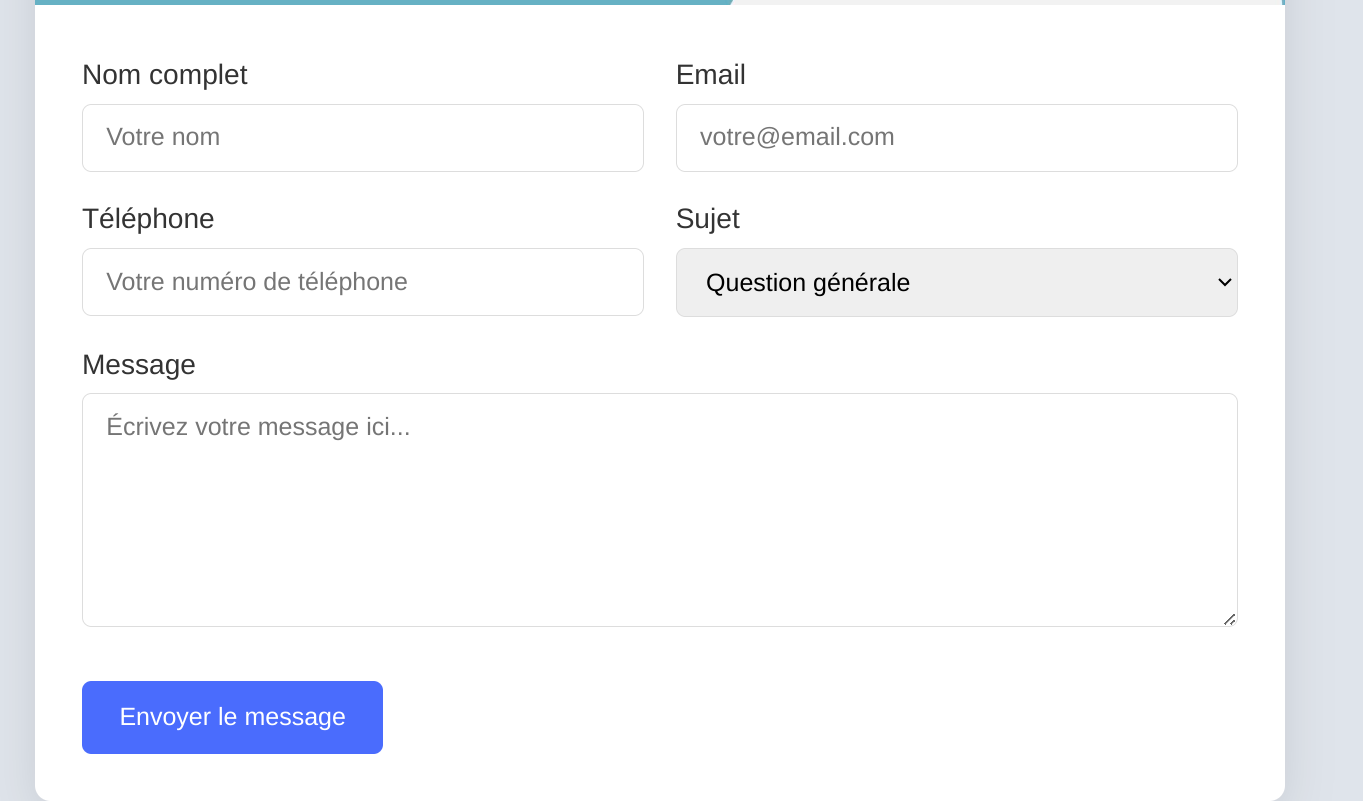Click the "votre@email.com" placeholder text

point(796,137)
